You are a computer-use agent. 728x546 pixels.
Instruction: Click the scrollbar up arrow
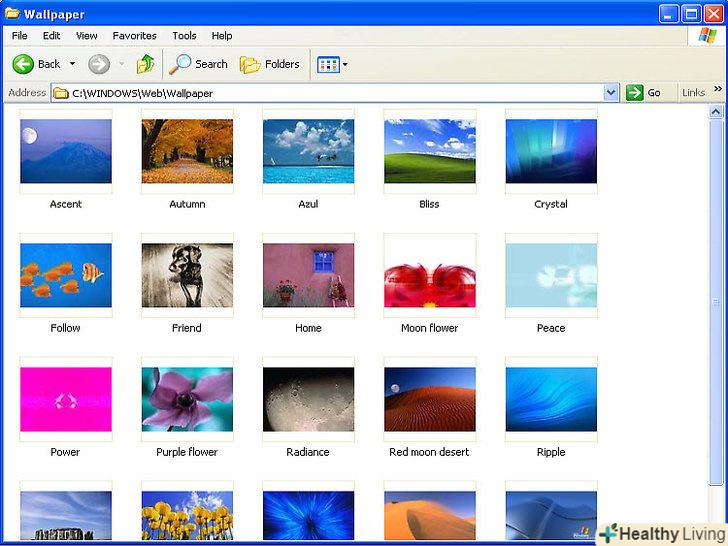click(x=715, y=112)
